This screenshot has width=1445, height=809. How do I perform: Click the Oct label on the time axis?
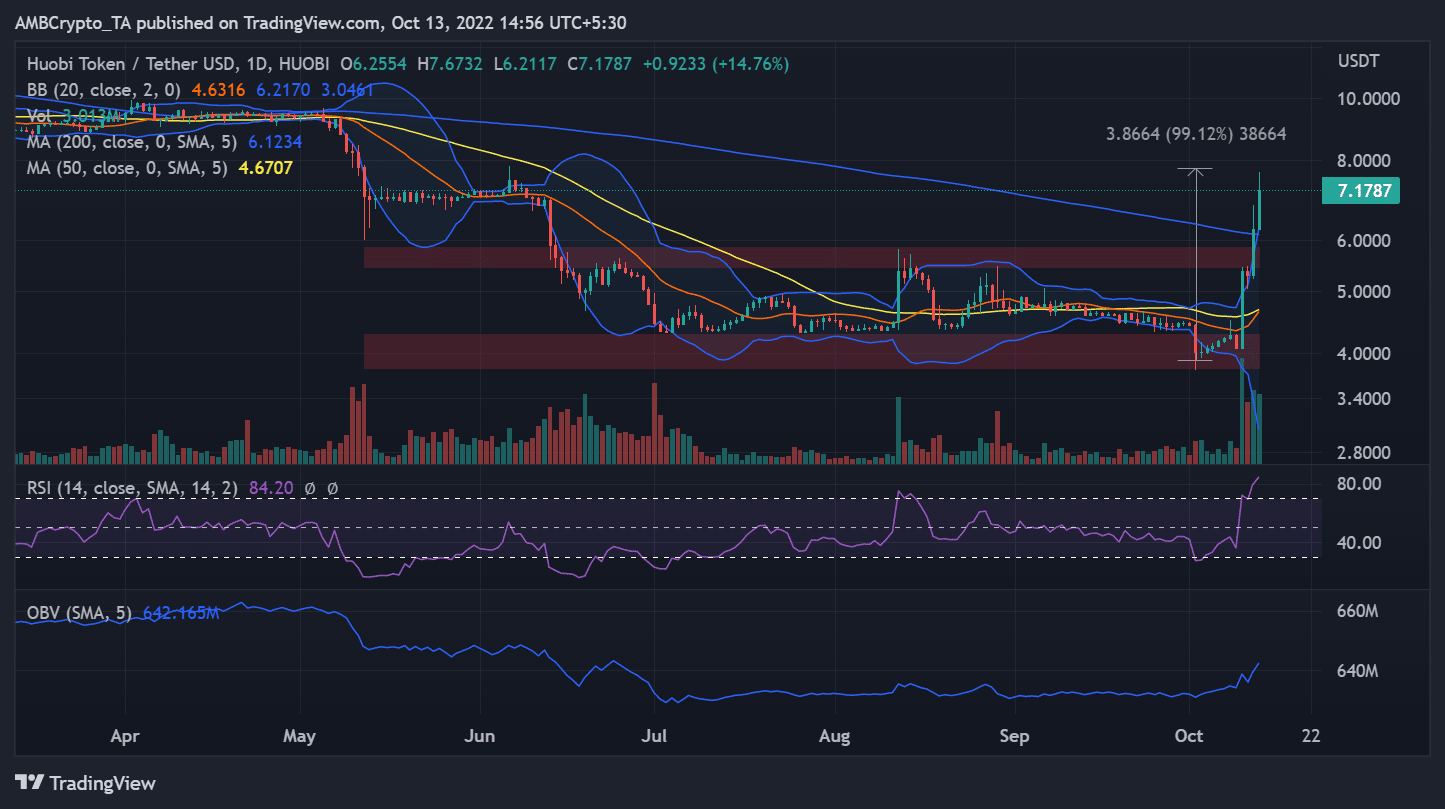[1189, 735]
